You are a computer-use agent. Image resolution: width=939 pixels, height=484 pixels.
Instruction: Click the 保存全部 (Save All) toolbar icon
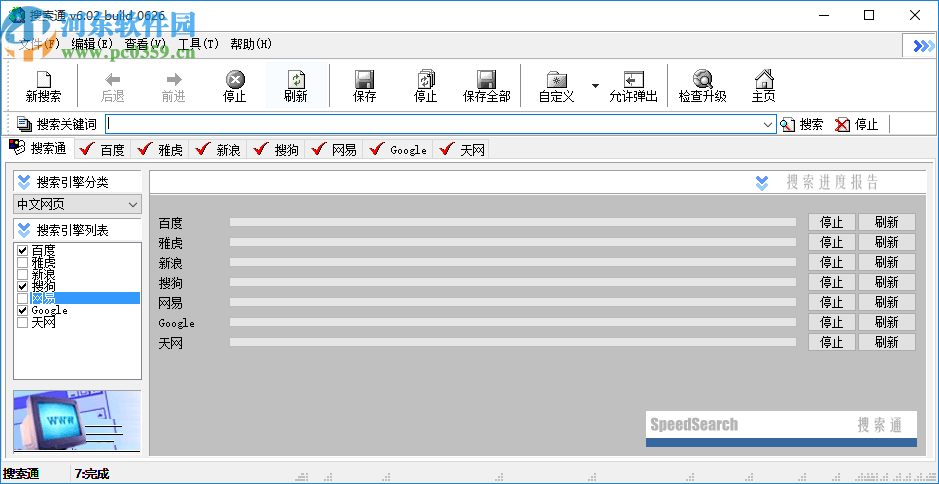point(486,86)
